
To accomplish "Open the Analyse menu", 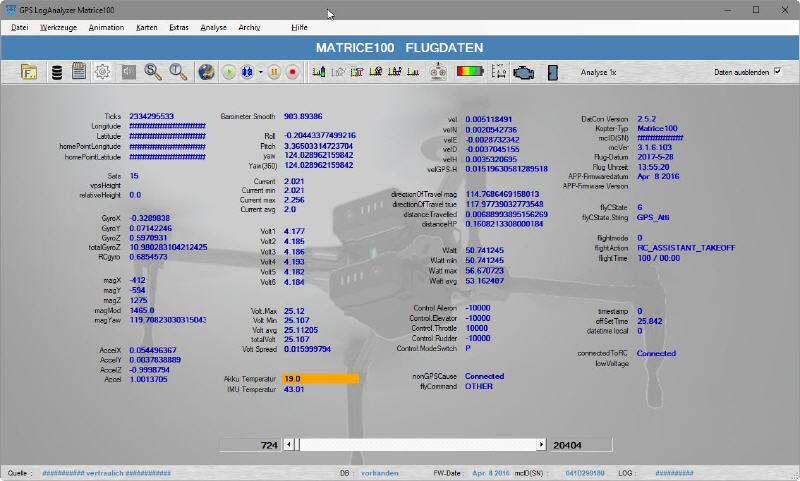I will click(x=213, y=28).
